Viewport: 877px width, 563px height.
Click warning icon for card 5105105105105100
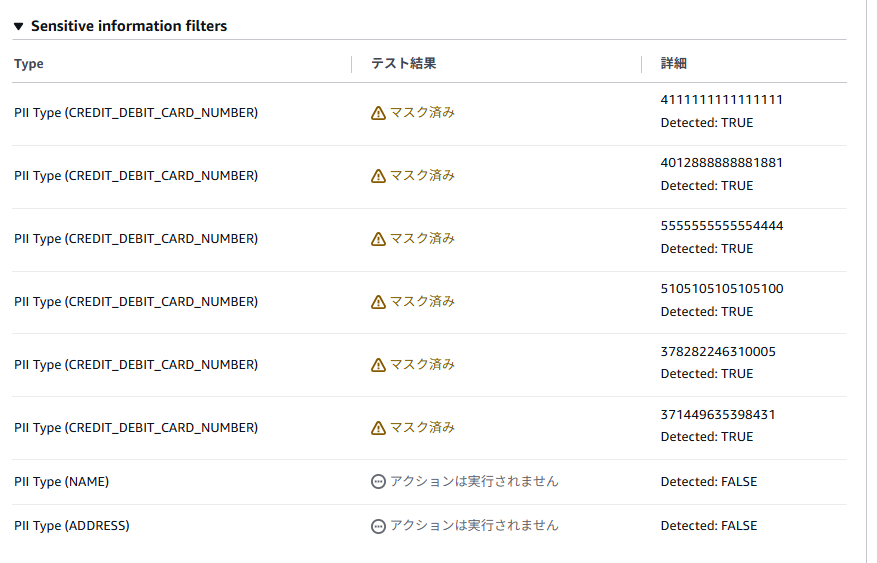378,302
